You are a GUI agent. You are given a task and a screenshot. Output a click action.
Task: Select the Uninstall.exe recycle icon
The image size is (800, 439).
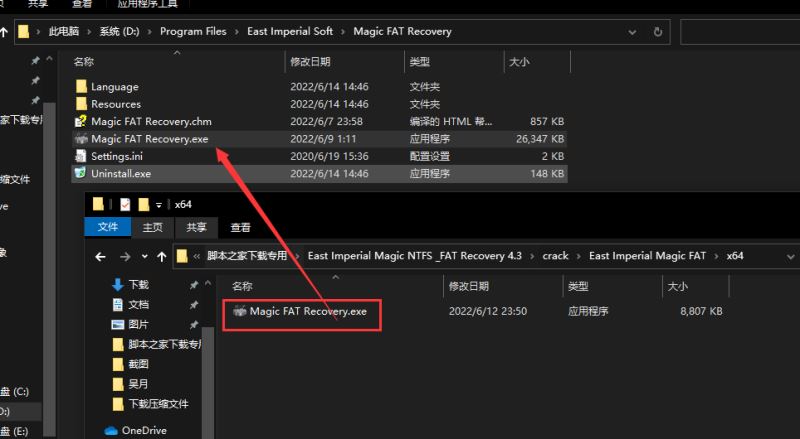click(x=81, y=173)
